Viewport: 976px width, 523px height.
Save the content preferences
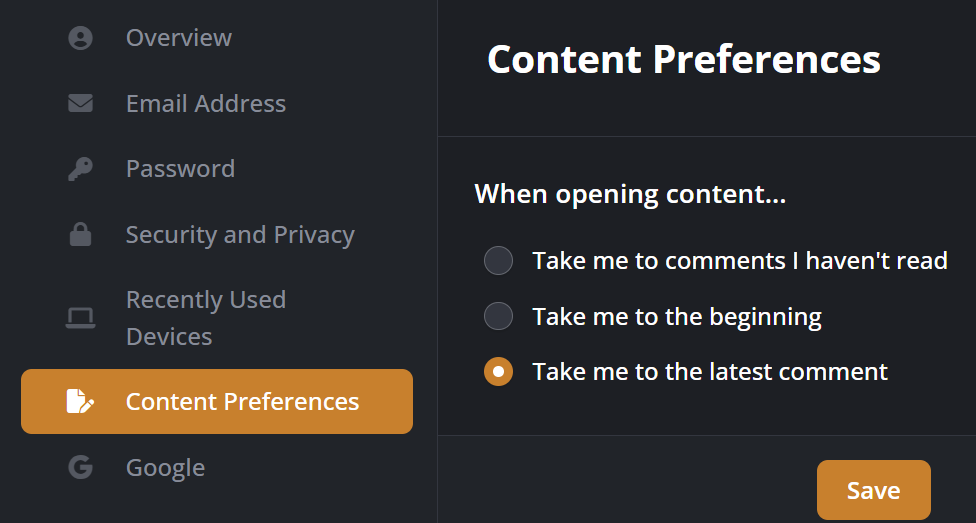[x=873, y=490]
